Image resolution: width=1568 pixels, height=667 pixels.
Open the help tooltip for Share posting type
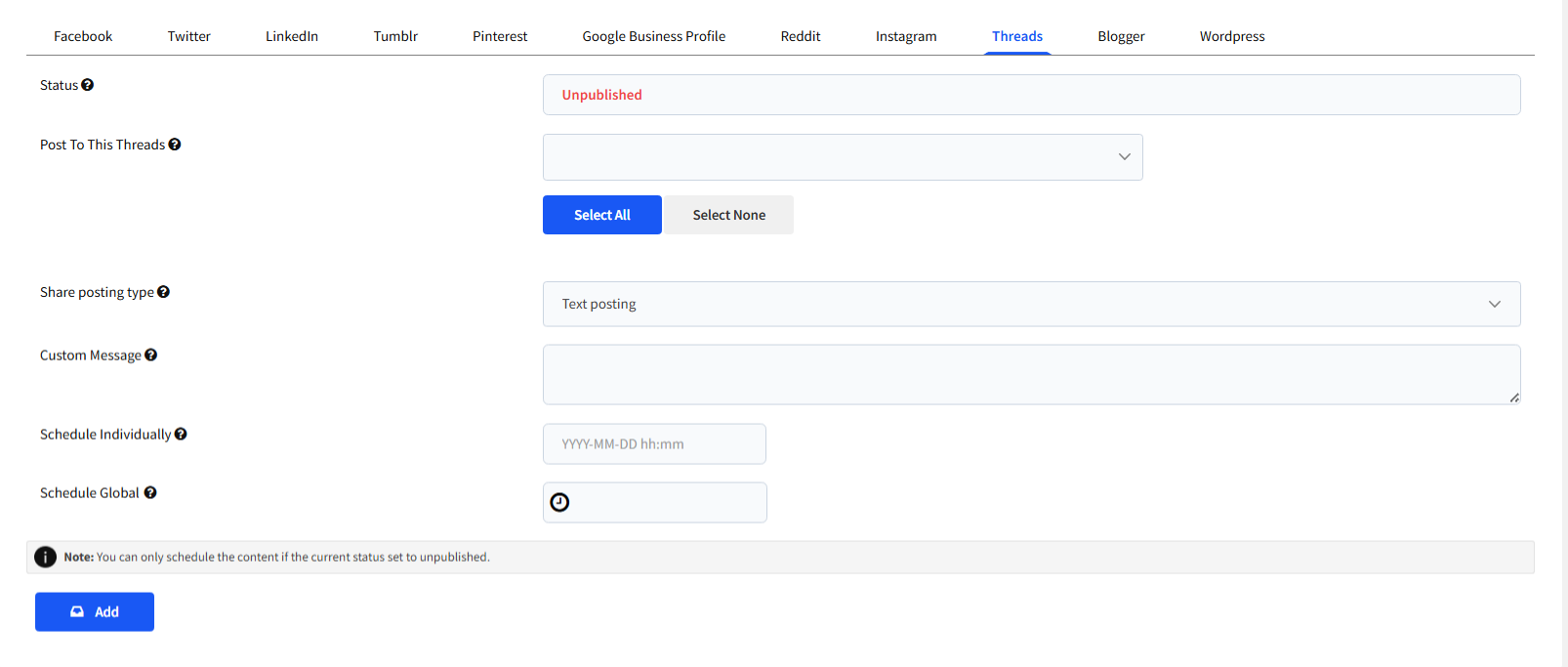pyautogui.click(x=164, y=292)
